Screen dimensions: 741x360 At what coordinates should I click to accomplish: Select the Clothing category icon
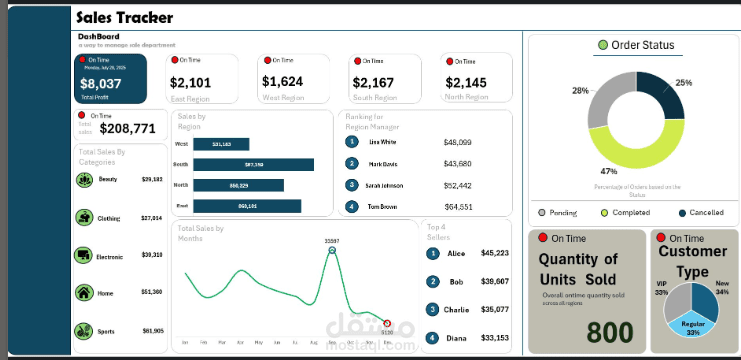click(x=84, y=217)
